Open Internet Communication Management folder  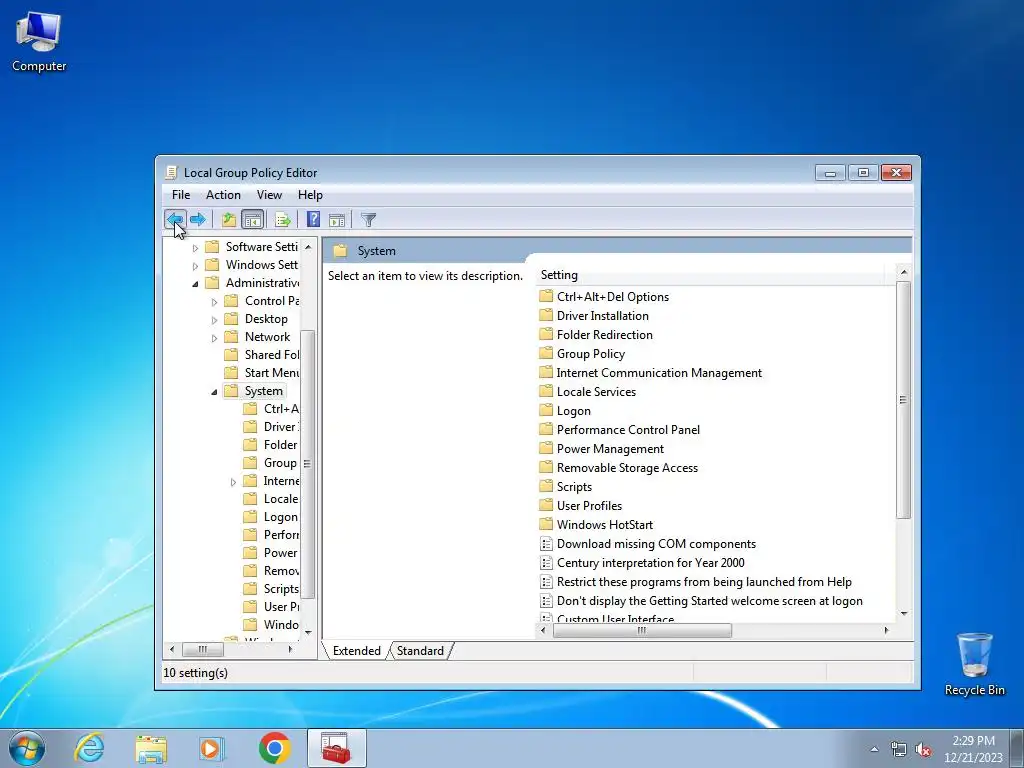[x=650, y=372]
